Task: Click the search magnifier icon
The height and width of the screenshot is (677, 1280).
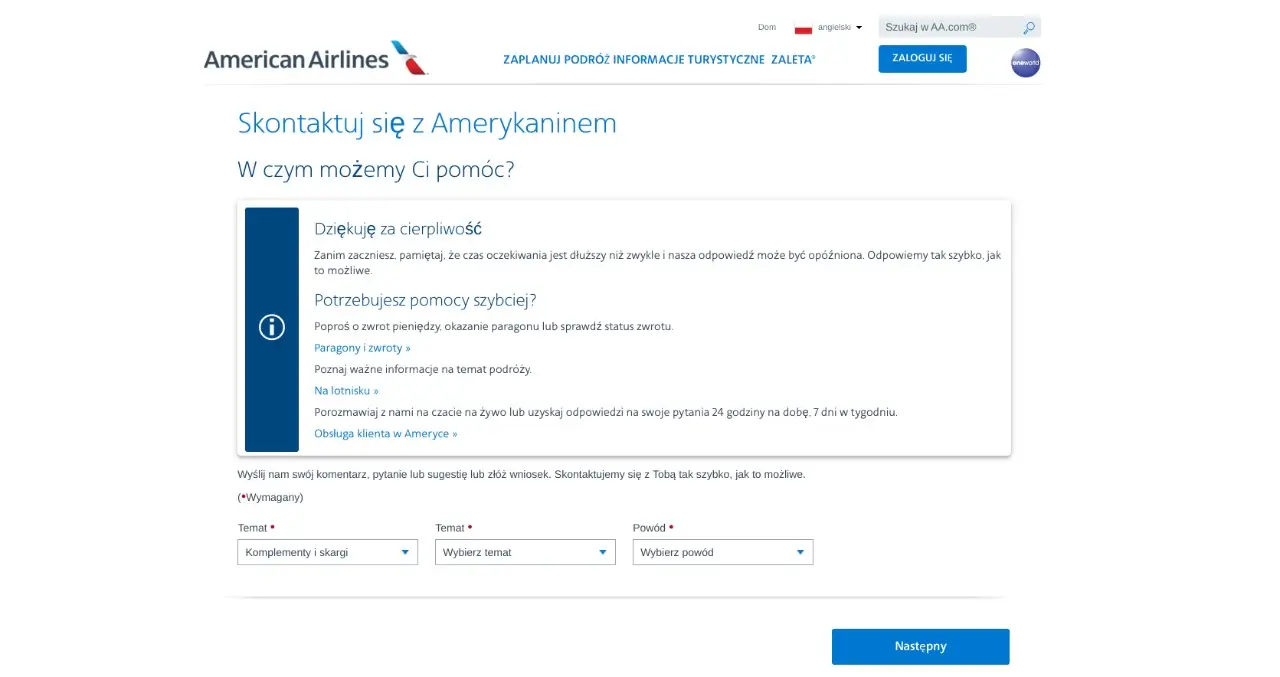Action: coord(1028,28)
